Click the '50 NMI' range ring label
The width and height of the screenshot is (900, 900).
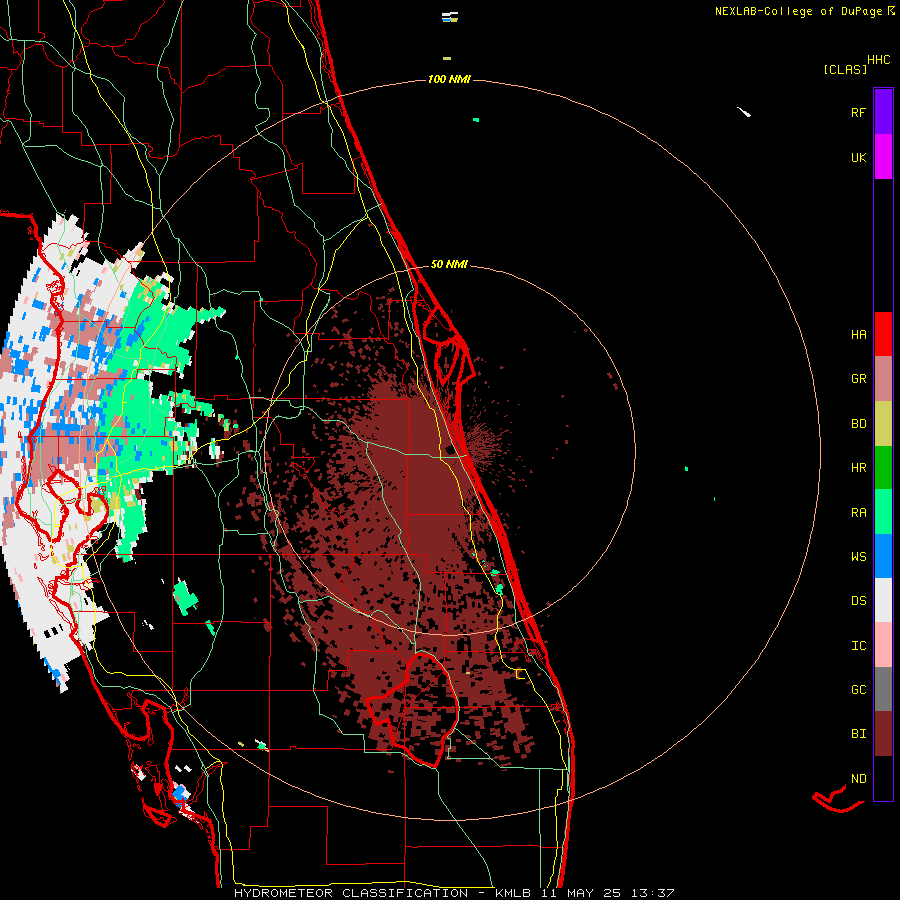click(x=449, y=264)
